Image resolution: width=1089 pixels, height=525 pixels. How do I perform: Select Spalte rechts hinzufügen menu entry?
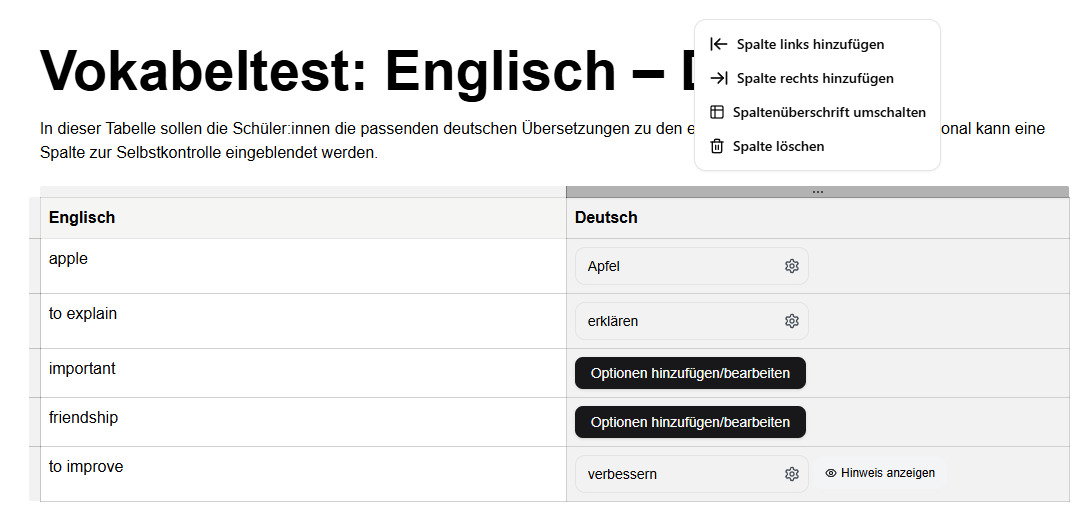pyautogui.click(x=814, y=78)
